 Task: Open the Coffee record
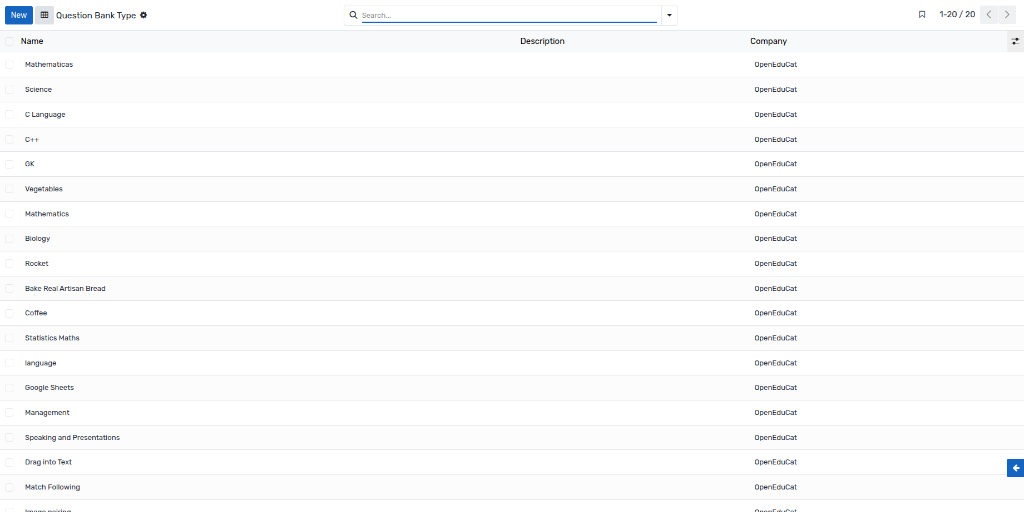point(36,313)
